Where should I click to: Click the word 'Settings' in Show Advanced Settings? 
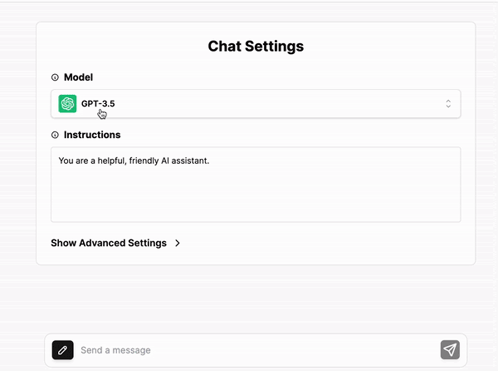[x=147, y=243]
